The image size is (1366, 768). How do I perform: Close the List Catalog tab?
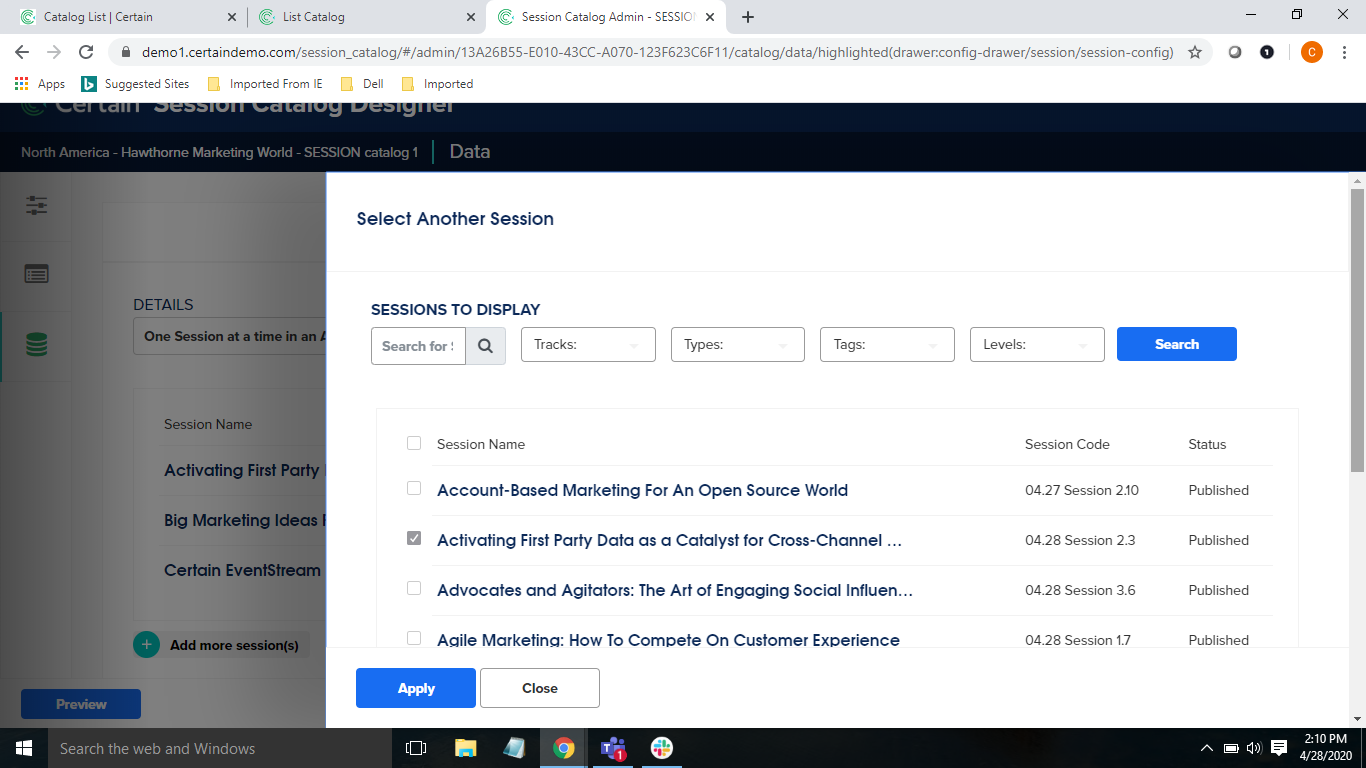(x=470, y=17)
